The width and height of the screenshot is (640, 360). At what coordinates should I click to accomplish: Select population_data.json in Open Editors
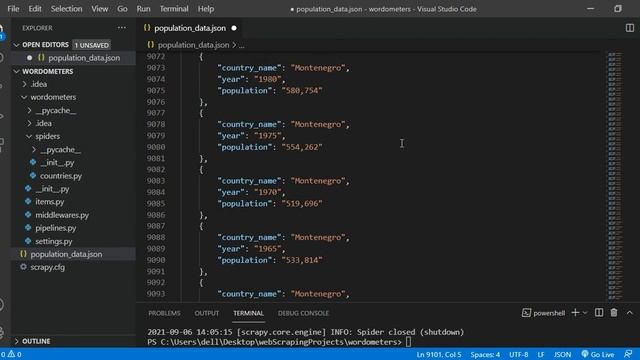coord(84,58)
